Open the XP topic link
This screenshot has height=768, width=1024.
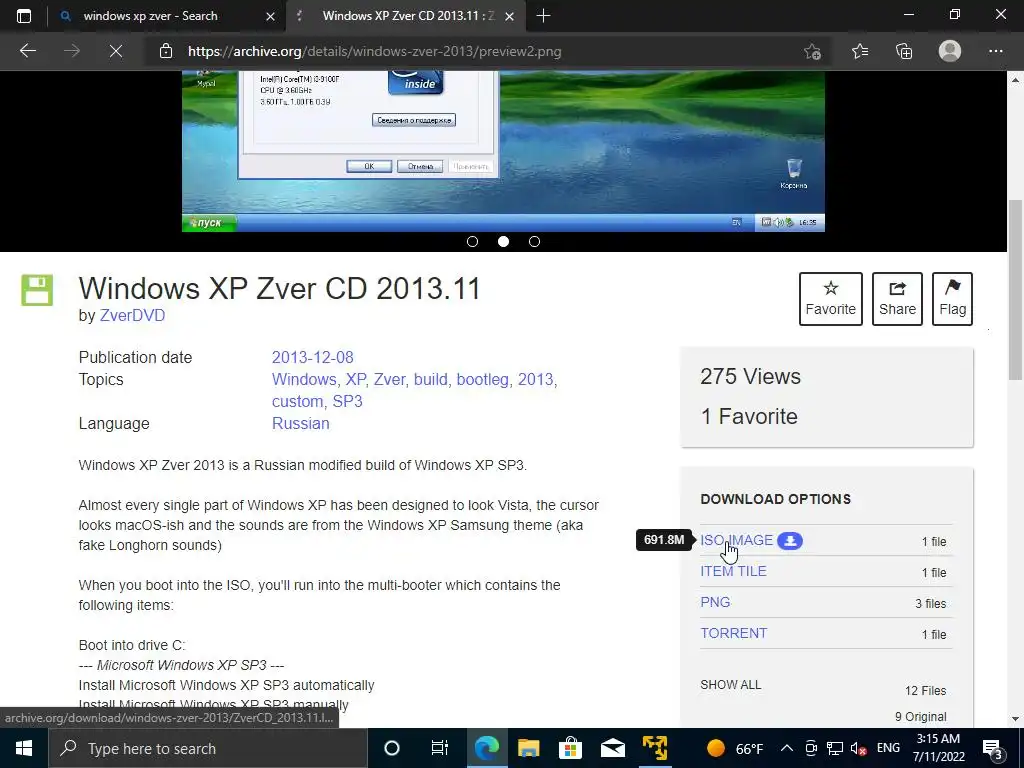pos(355,379)
